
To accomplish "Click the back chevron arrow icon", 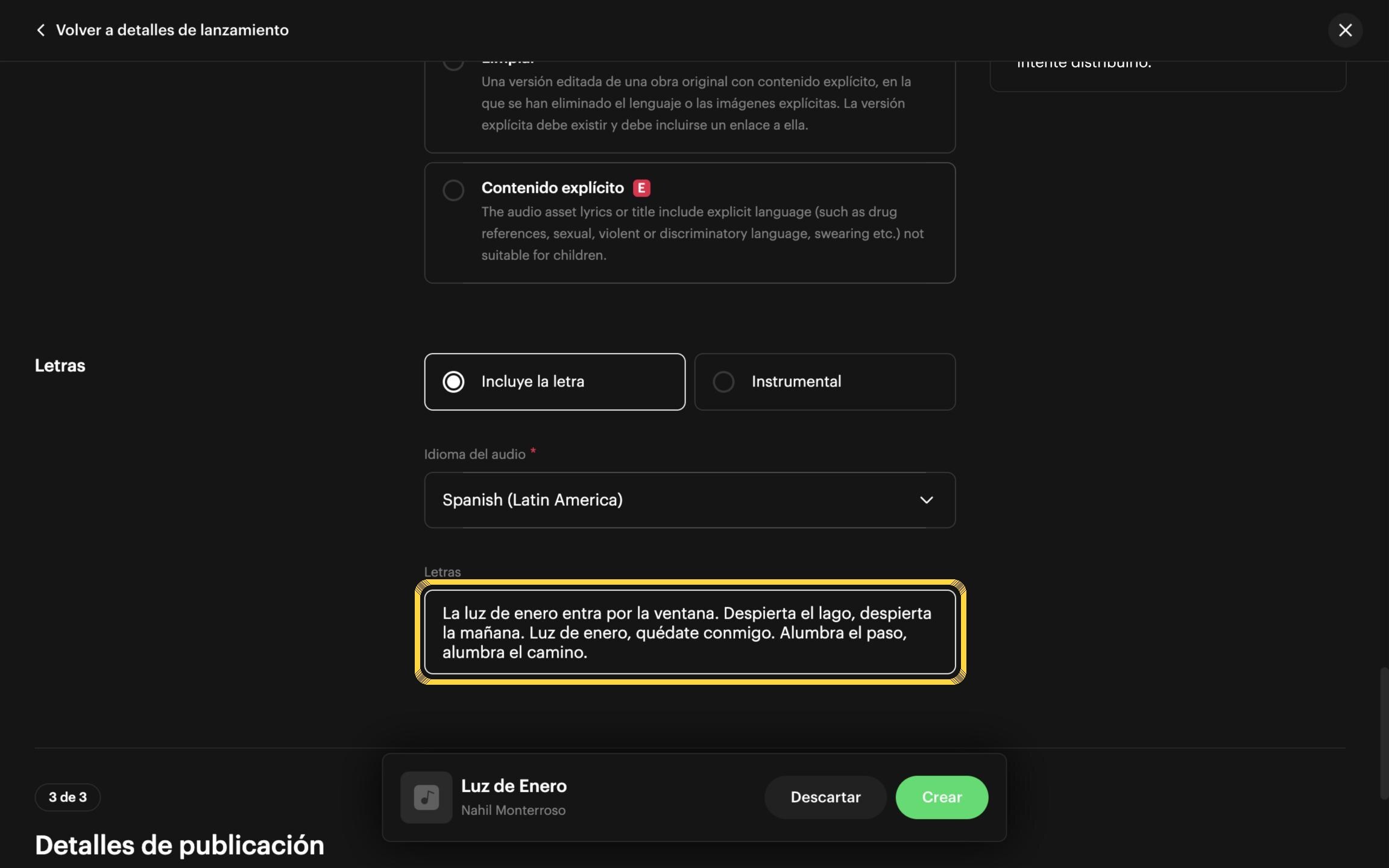I will [x=40, y=30].
